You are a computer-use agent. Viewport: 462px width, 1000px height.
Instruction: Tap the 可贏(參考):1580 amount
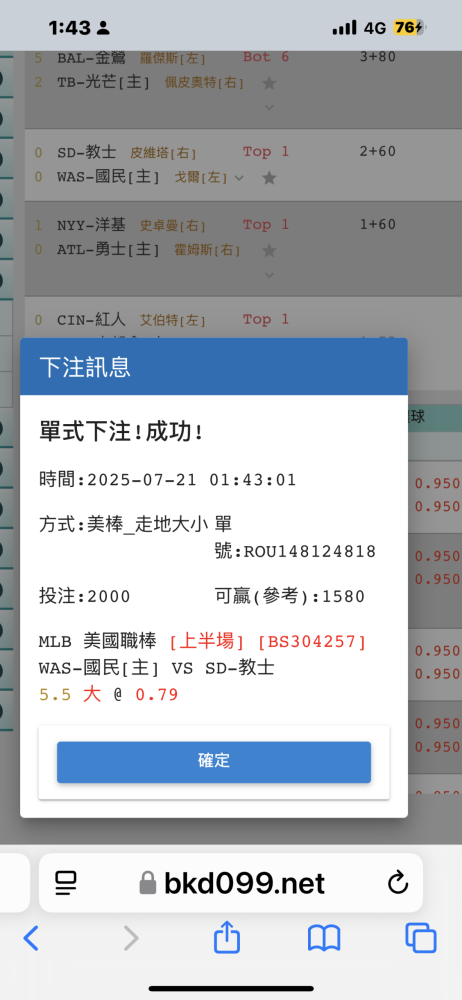pyautogui.click(x=290, y=597)
